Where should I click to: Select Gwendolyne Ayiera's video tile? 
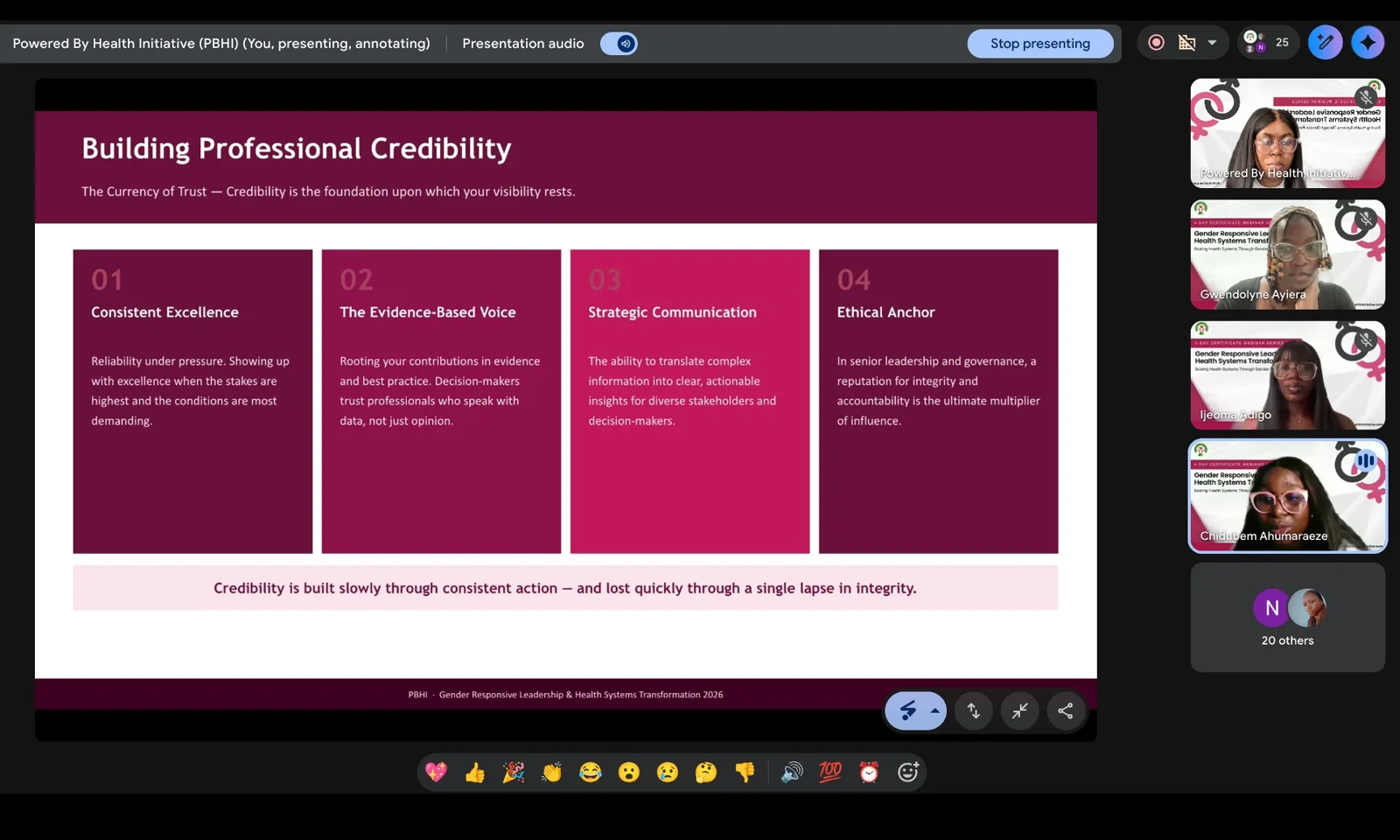(x=1287, y=254)
